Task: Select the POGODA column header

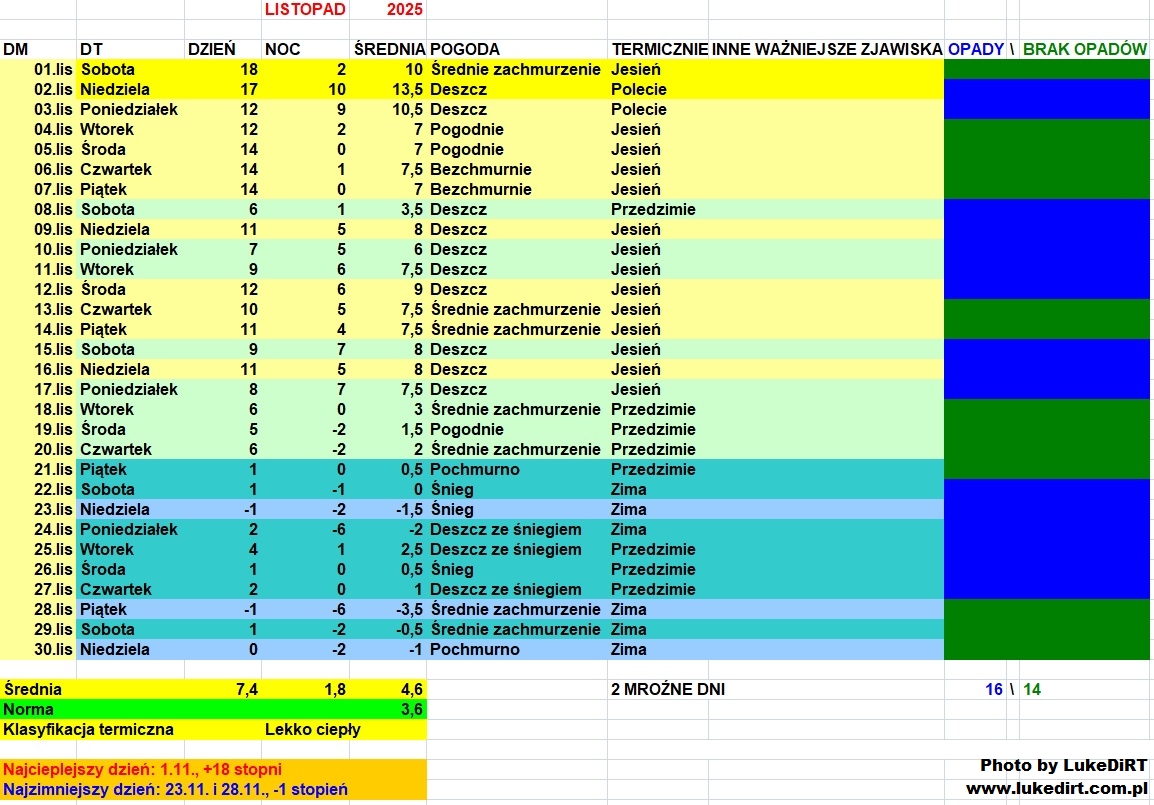Action: [465, 49]
